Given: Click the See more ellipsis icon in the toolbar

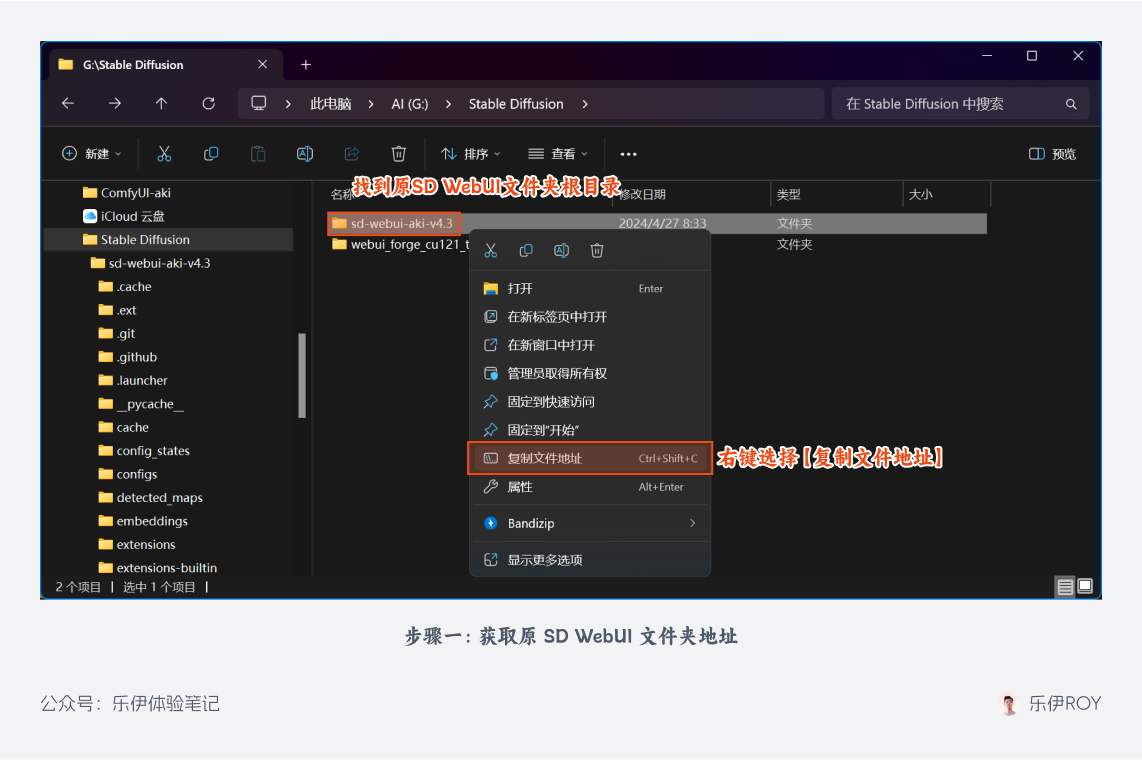Looking at the screenshot, I should click(x=628, y=153).
